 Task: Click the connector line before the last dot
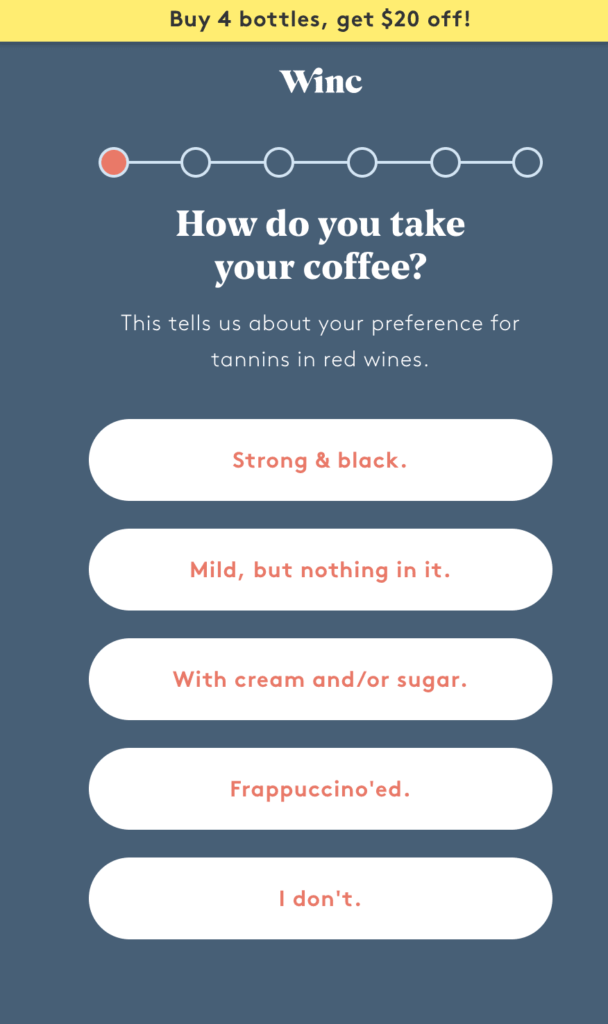[x=485, y=161]
